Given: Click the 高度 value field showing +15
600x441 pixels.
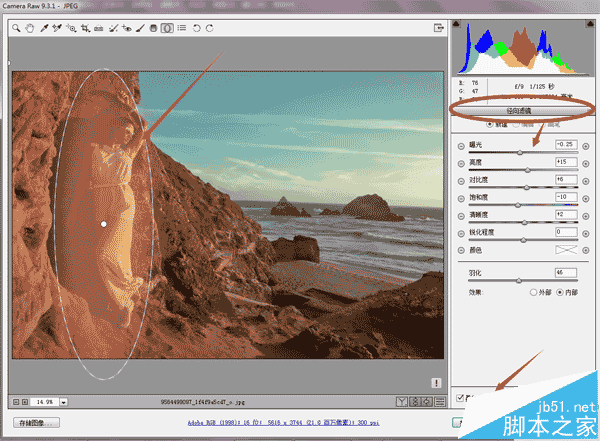Looking at the screenshot, I should 566,162.
